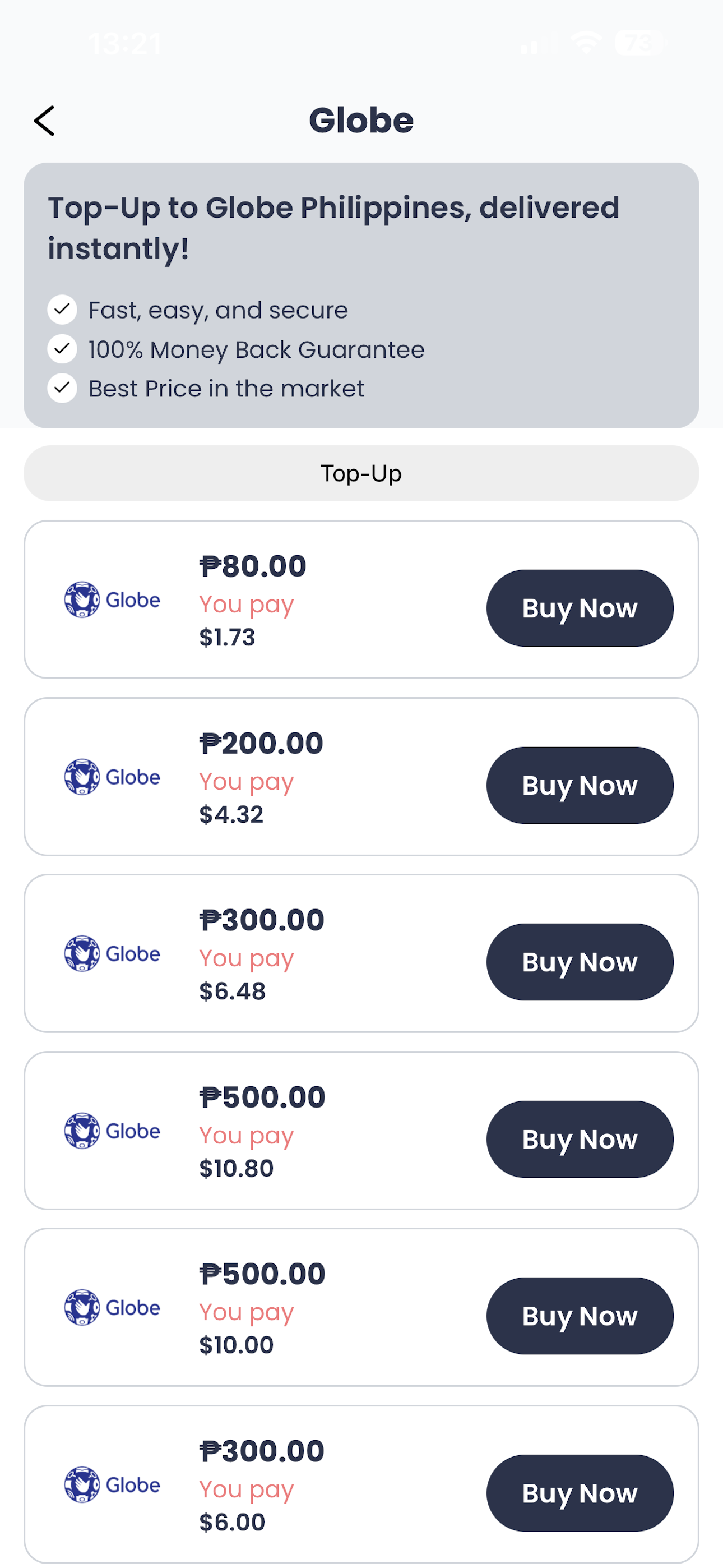
Task: Tap the WiFi status icon
Action: [x=586, y=43]
